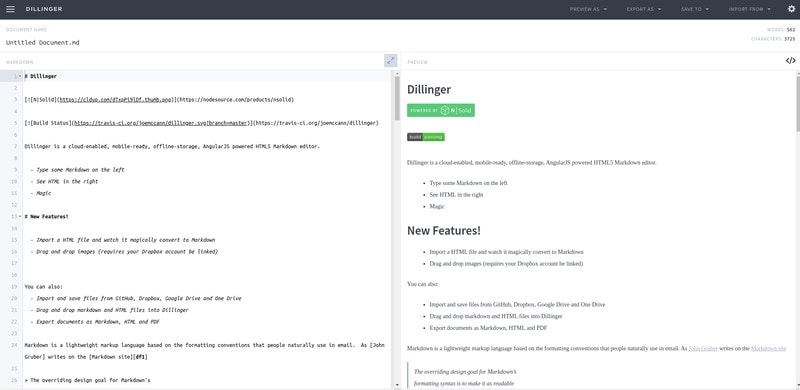Follow the John Gruber link in preview
Image resolution: width=800 pixels, height=390 pixels.
click(x=703, y=349)
